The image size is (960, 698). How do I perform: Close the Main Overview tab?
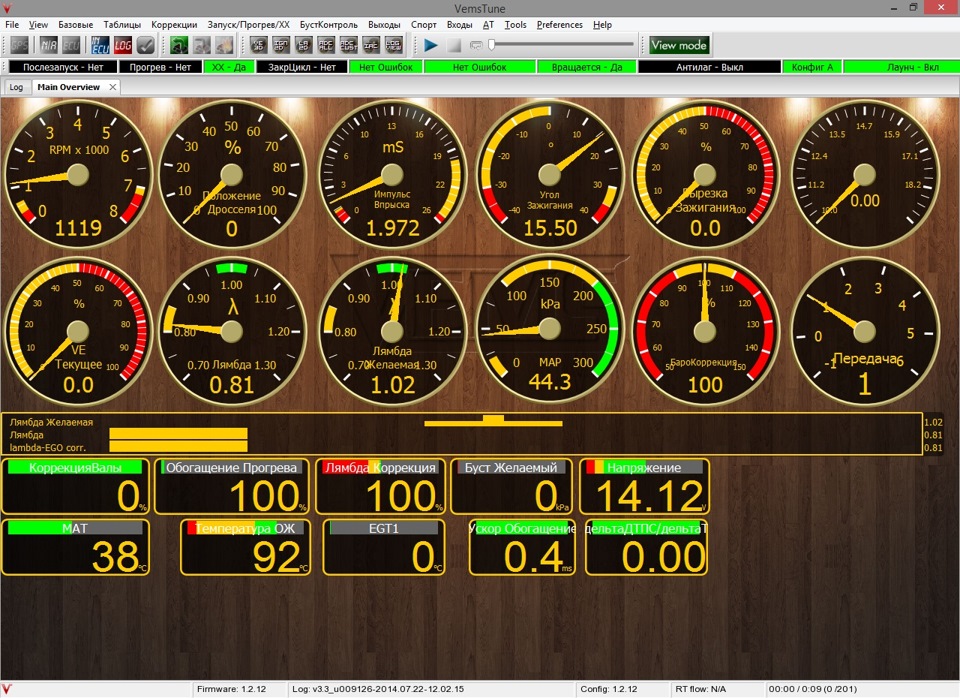click(x=113, y=87)
